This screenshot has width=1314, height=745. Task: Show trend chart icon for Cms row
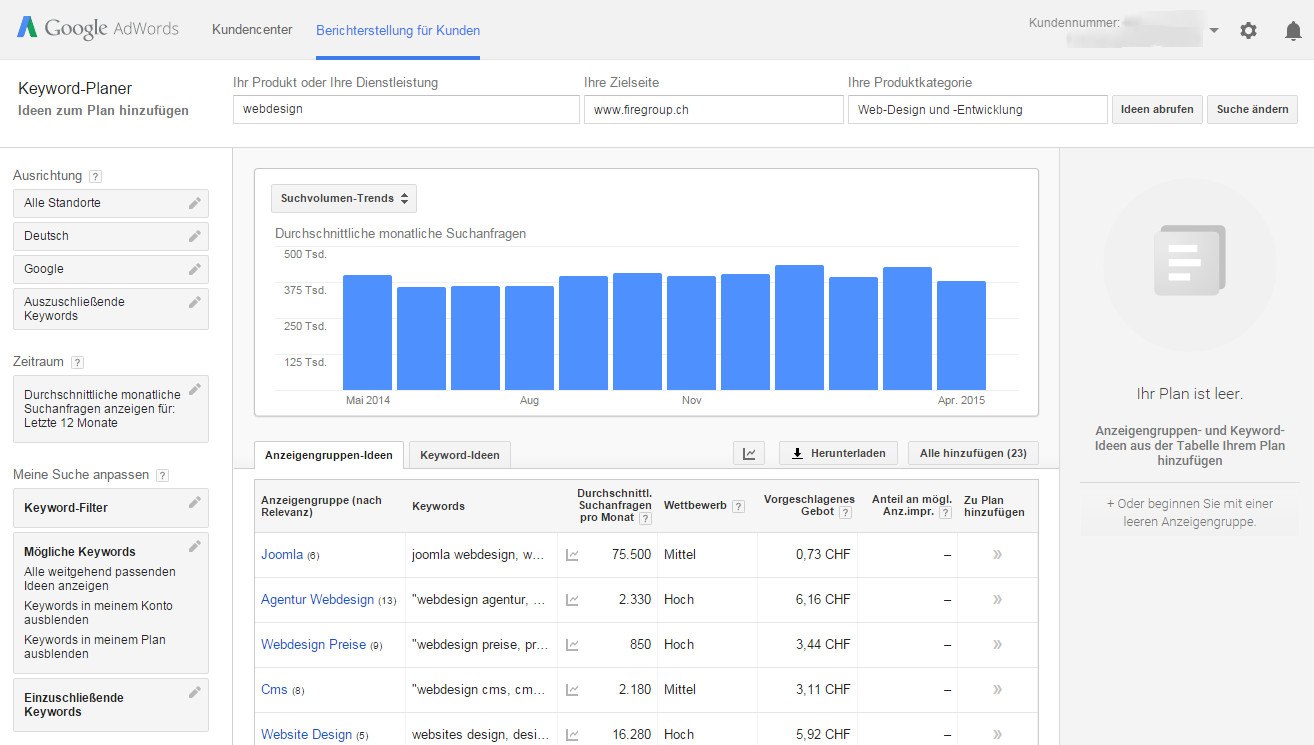(572, 690)
